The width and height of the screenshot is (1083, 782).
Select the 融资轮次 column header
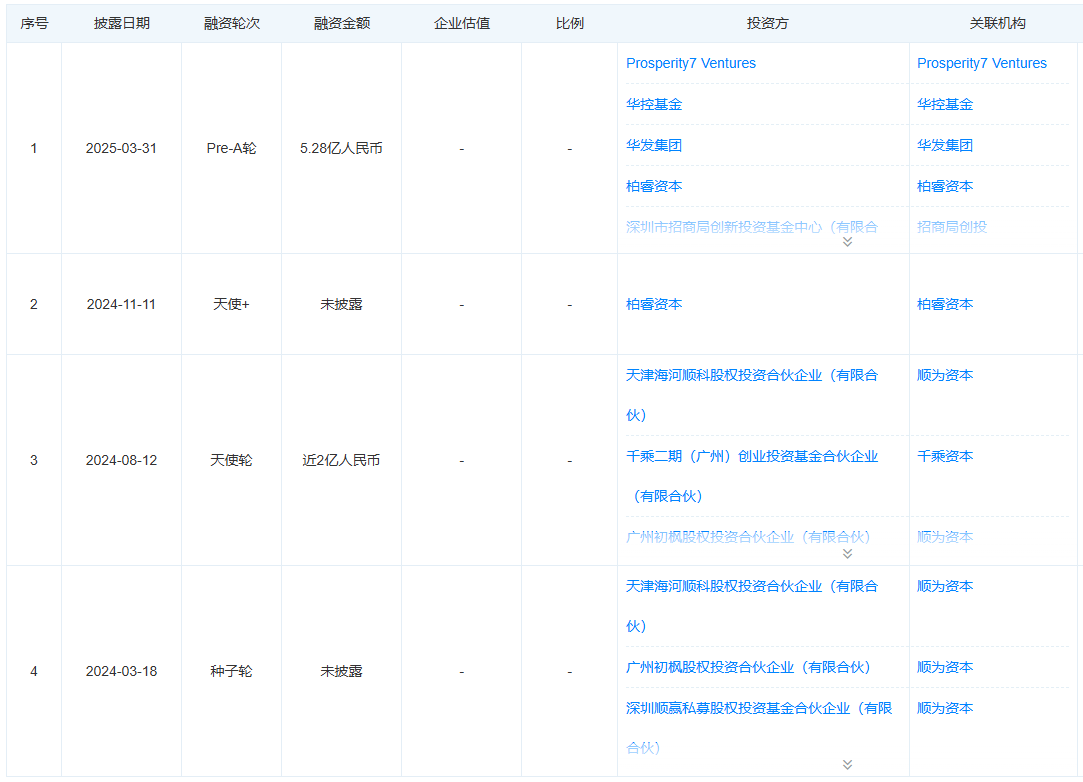coord(231,23)
